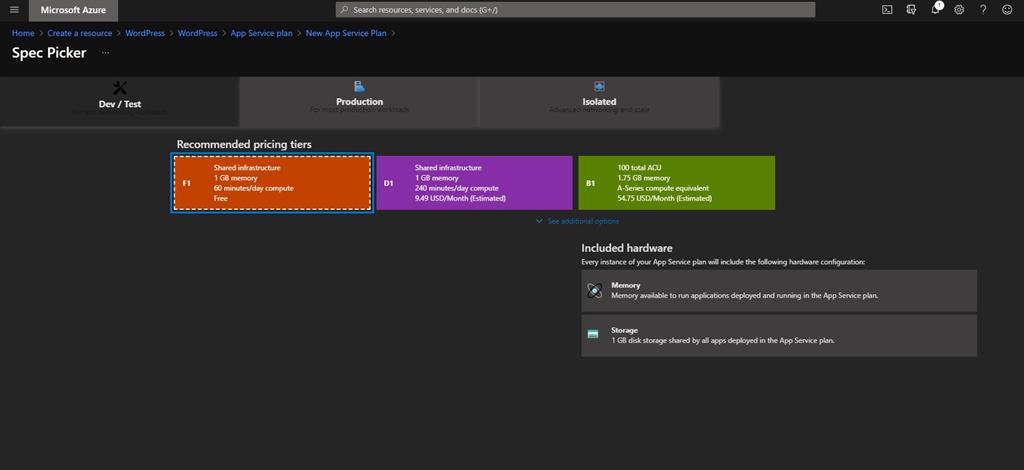Click the 240 minutes/day compute text
The image size is (1024, 470).
[x=456, y=188]
